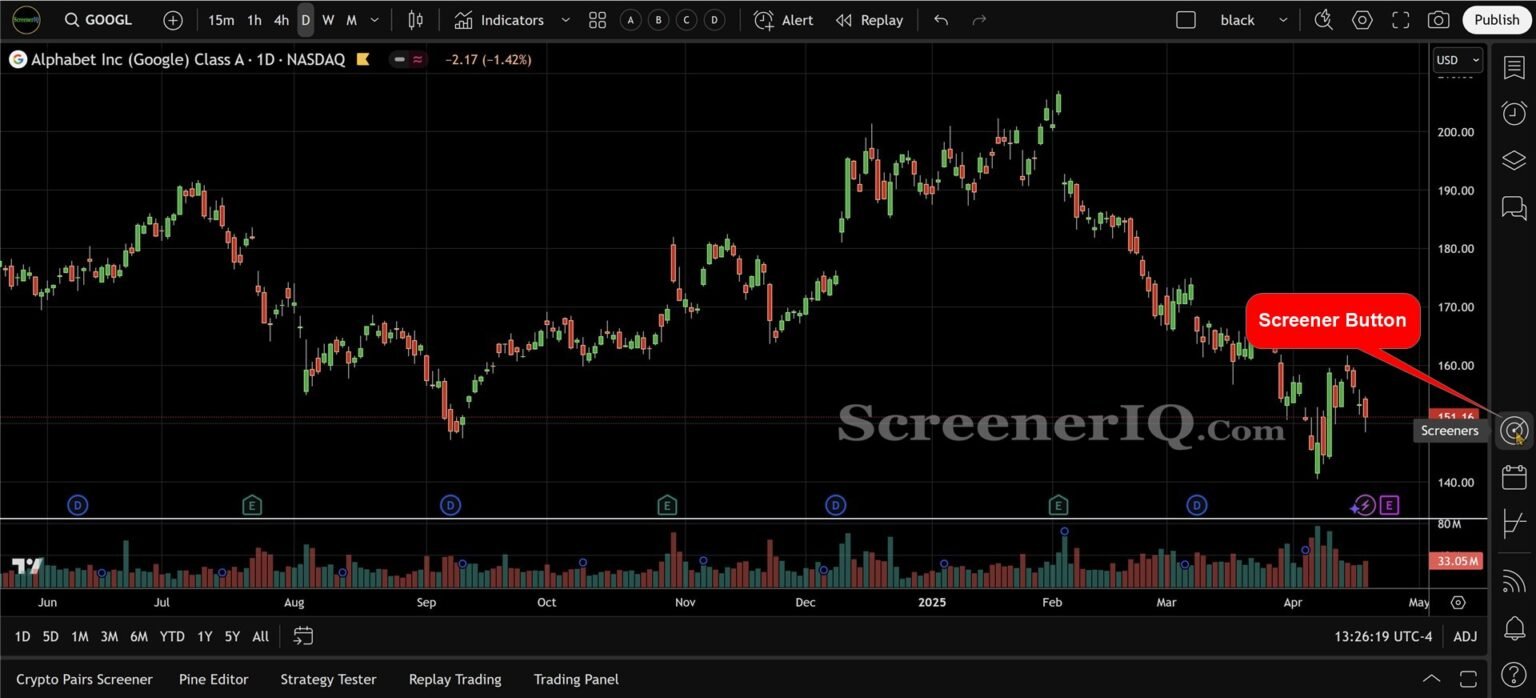Viewport: 1536px width, 698px height.
Task: Expand the timeframe interval dropdown
Action: point(375,20)
